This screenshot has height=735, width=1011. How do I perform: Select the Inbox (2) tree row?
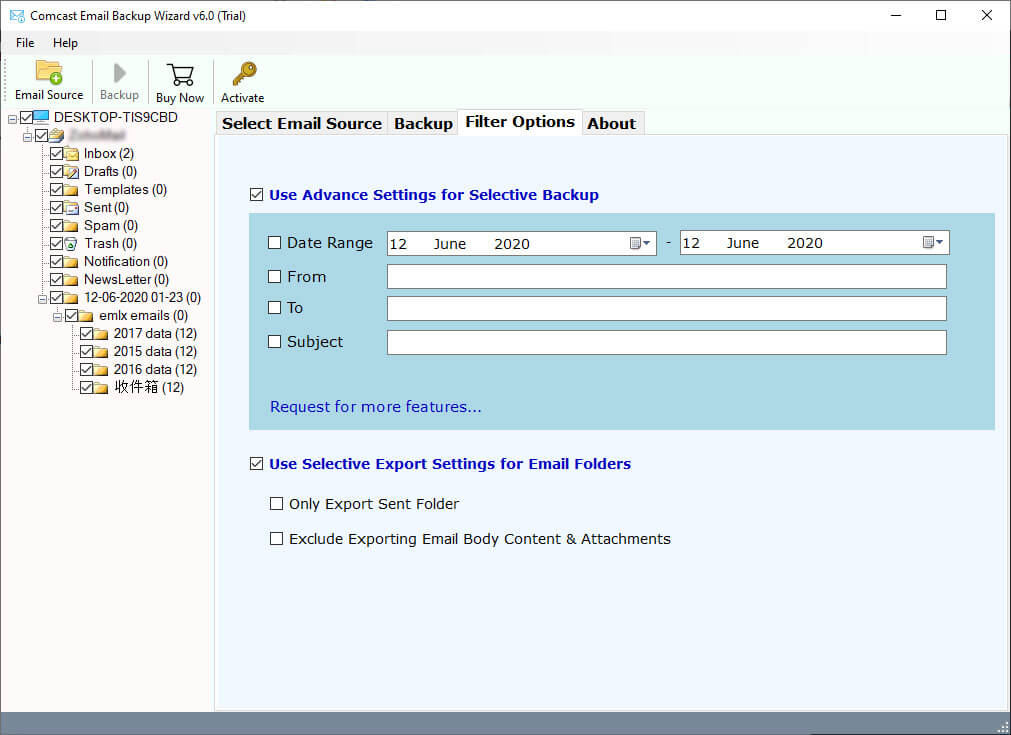click(109, 153)
